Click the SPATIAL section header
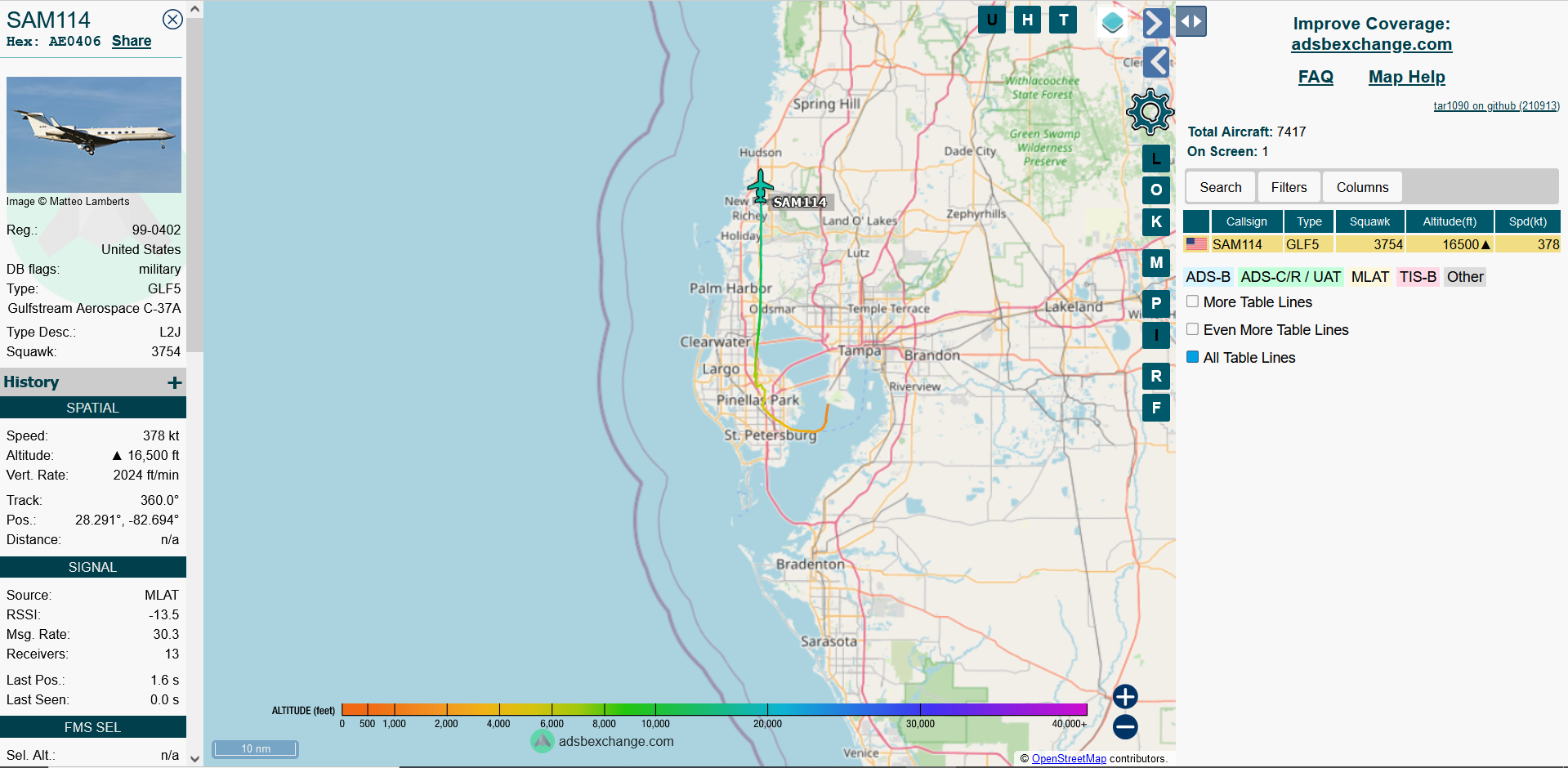Screen dimensions: 1568x768 93,408
